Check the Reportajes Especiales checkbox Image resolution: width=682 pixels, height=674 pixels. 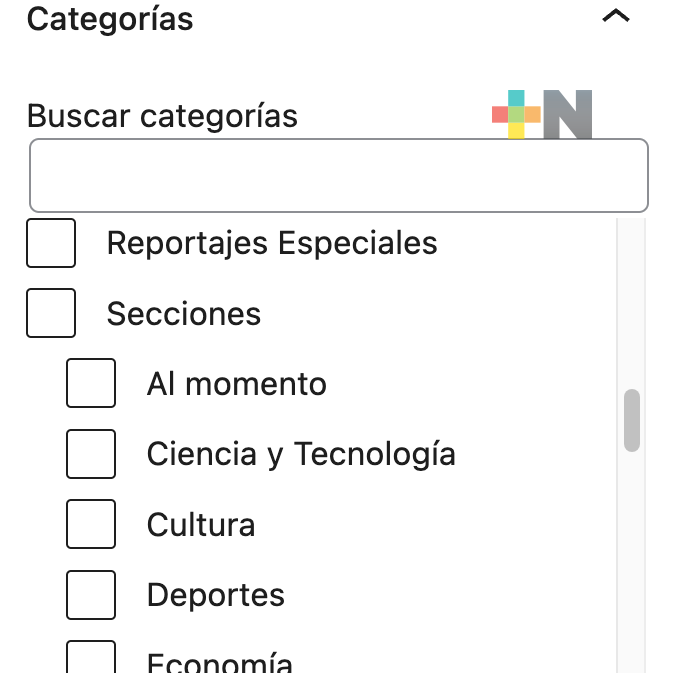[x=51, y=243]
